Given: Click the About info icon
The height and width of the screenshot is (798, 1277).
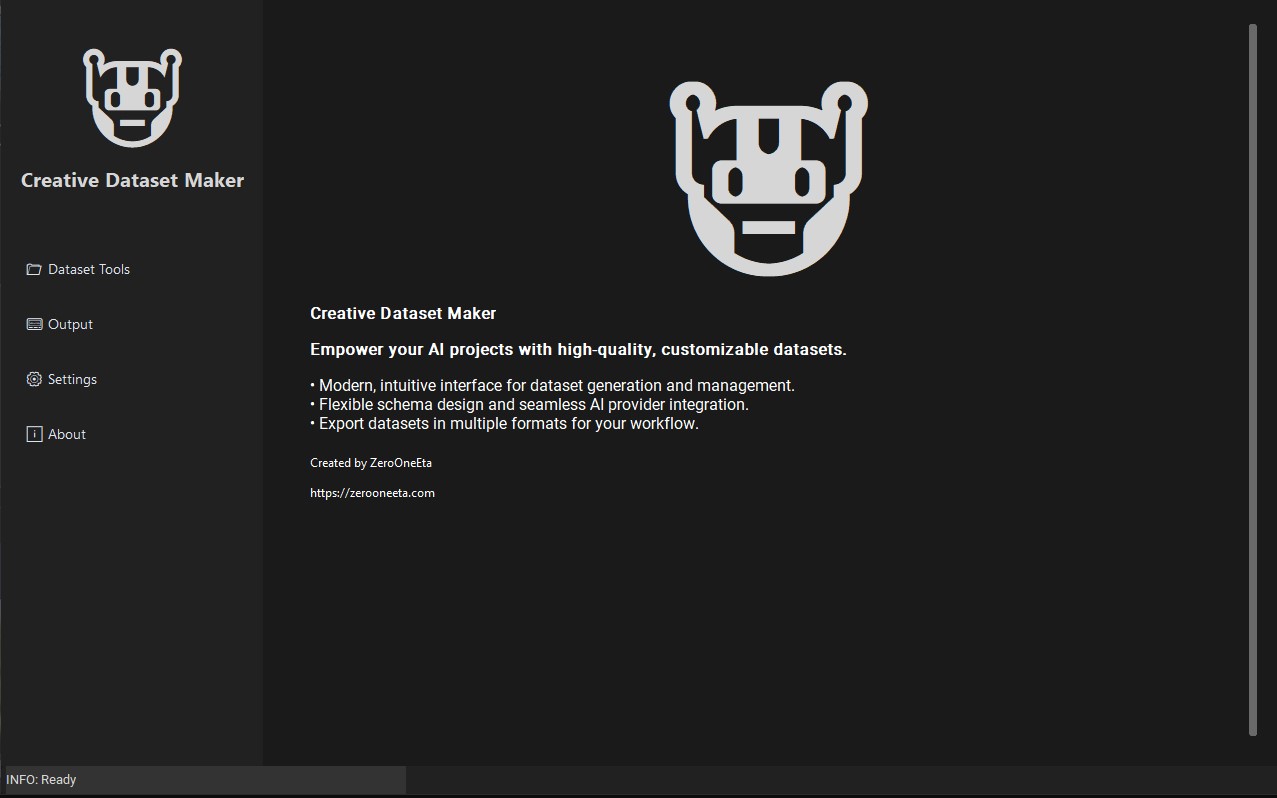Looking at the screenshot, I should point(34,434).
